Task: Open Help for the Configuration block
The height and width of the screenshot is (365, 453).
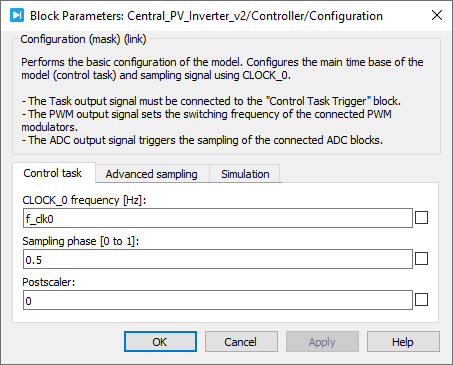Action: (x=403, y=342)
